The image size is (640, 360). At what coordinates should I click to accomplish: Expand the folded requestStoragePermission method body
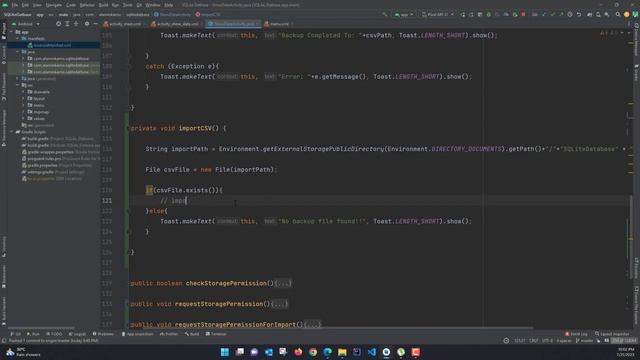tap(280, 304)
